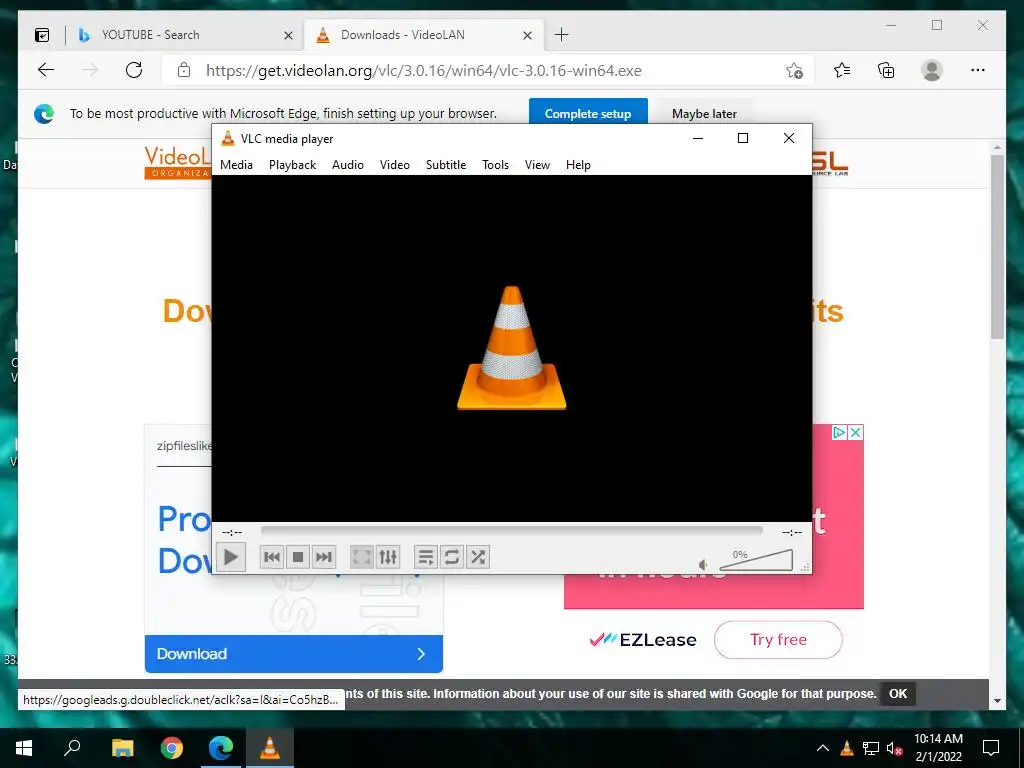
Task: Close the YOUTUBE - Search tab
Action: (x=288, y=35)
